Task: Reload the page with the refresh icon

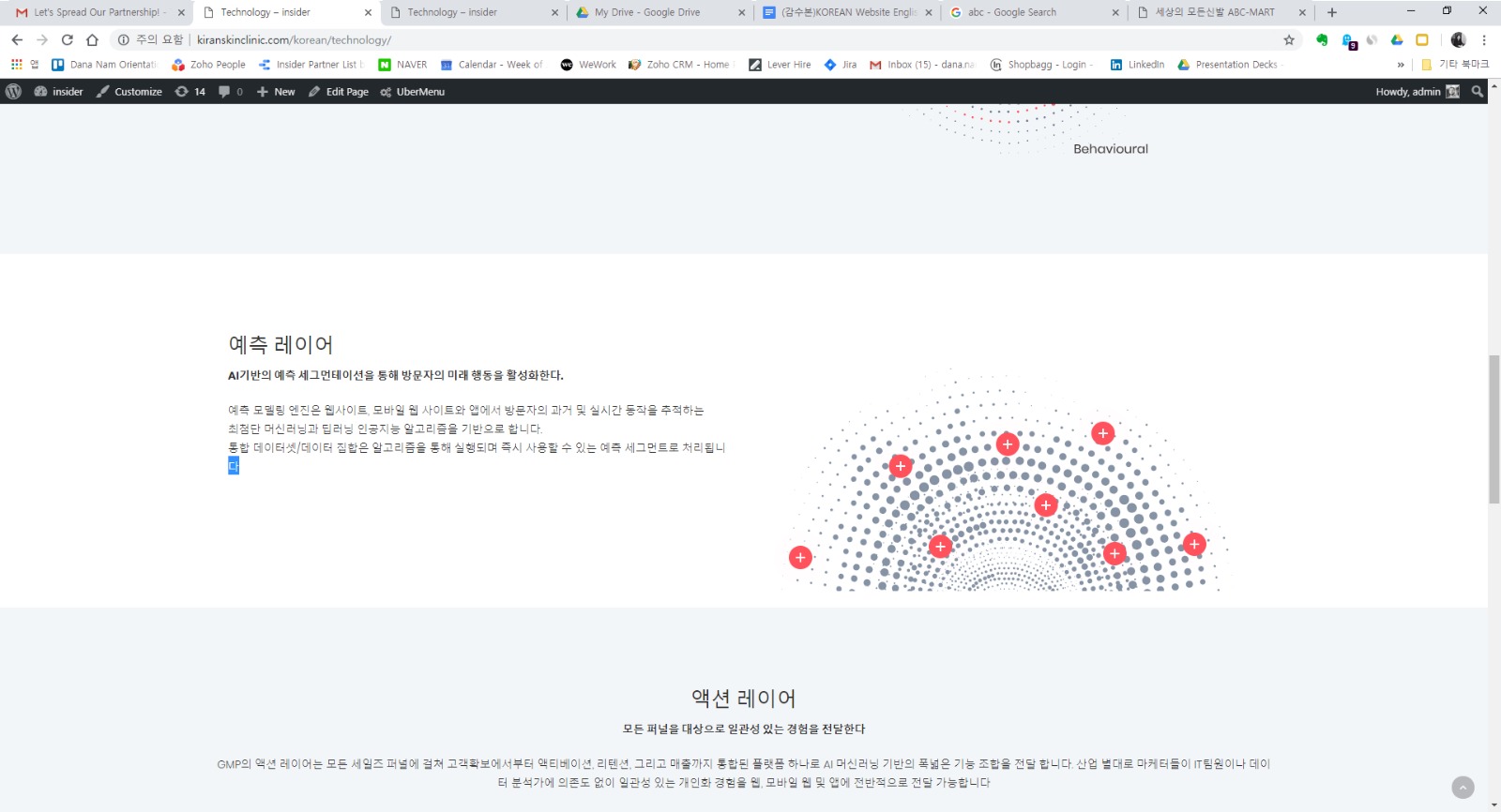Action: 67,39
